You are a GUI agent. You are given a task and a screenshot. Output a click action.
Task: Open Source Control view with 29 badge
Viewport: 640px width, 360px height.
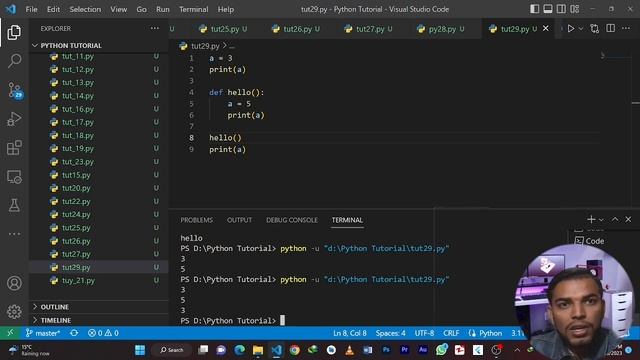pyautogui.click(x=15, y=90)
